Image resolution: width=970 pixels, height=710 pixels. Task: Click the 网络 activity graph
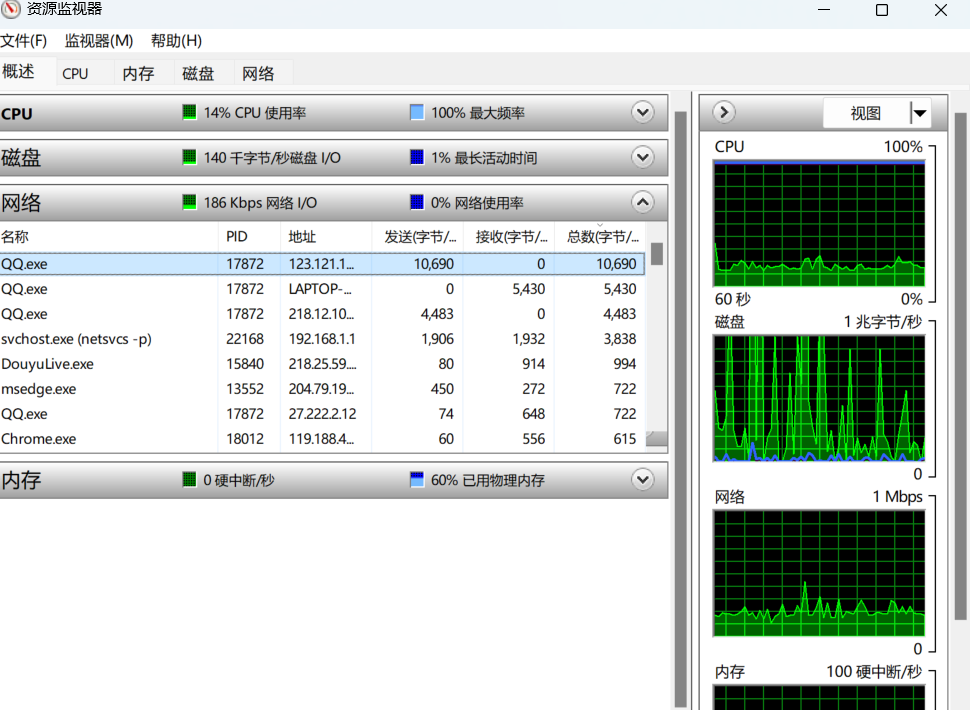819,573
